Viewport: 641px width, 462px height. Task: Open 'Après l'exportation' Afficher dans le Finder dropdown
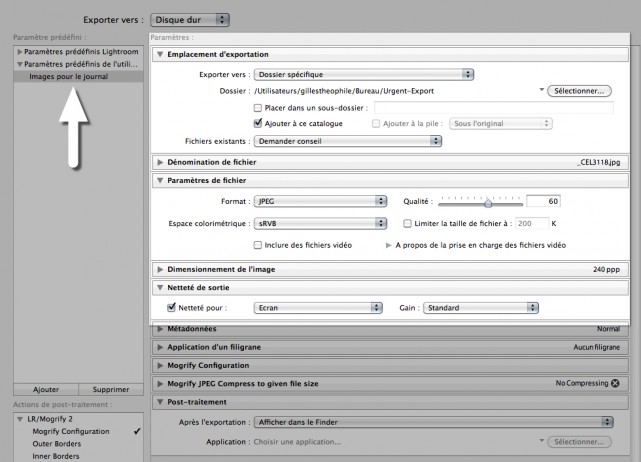[x=434, y=422]
